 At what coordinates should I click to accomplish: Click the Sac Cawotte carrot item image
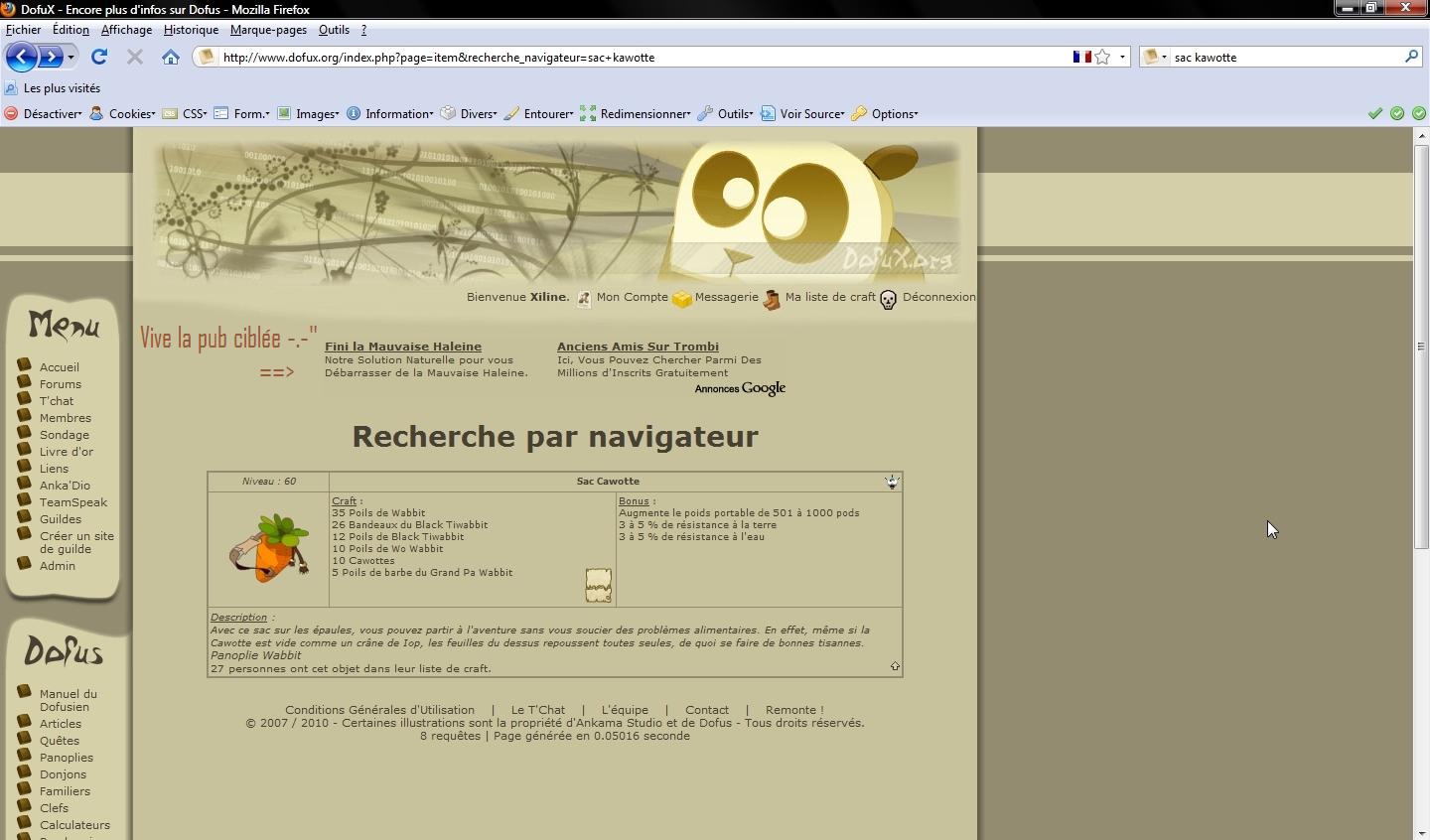269,548
